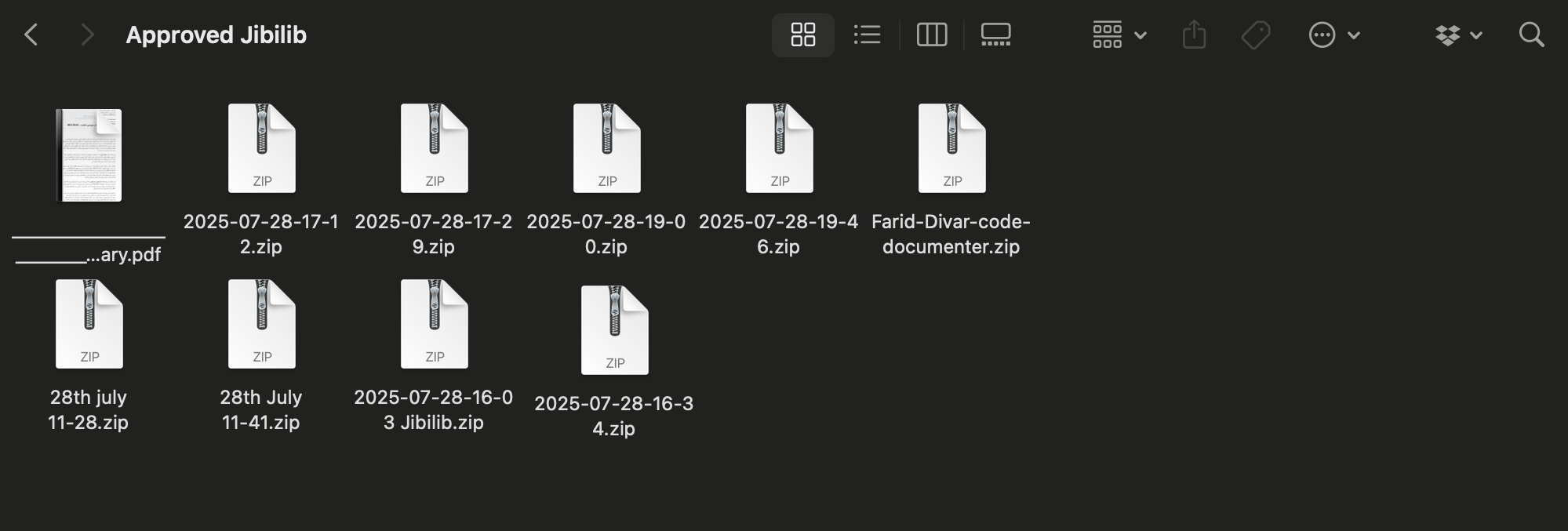Switch to gallery view
Screen dimensions: 1568x531
point(996,35)
